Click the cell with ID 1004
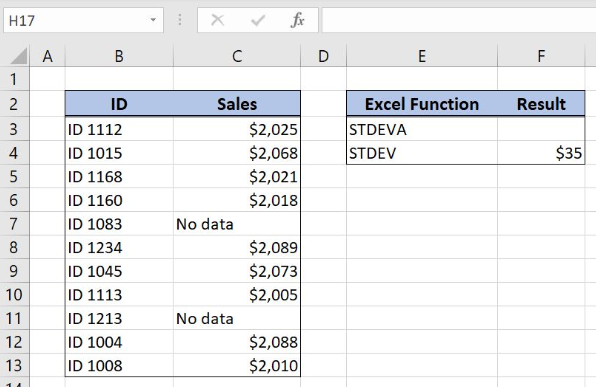This screenshot has width=596, height=387. [x=119, y=342]
